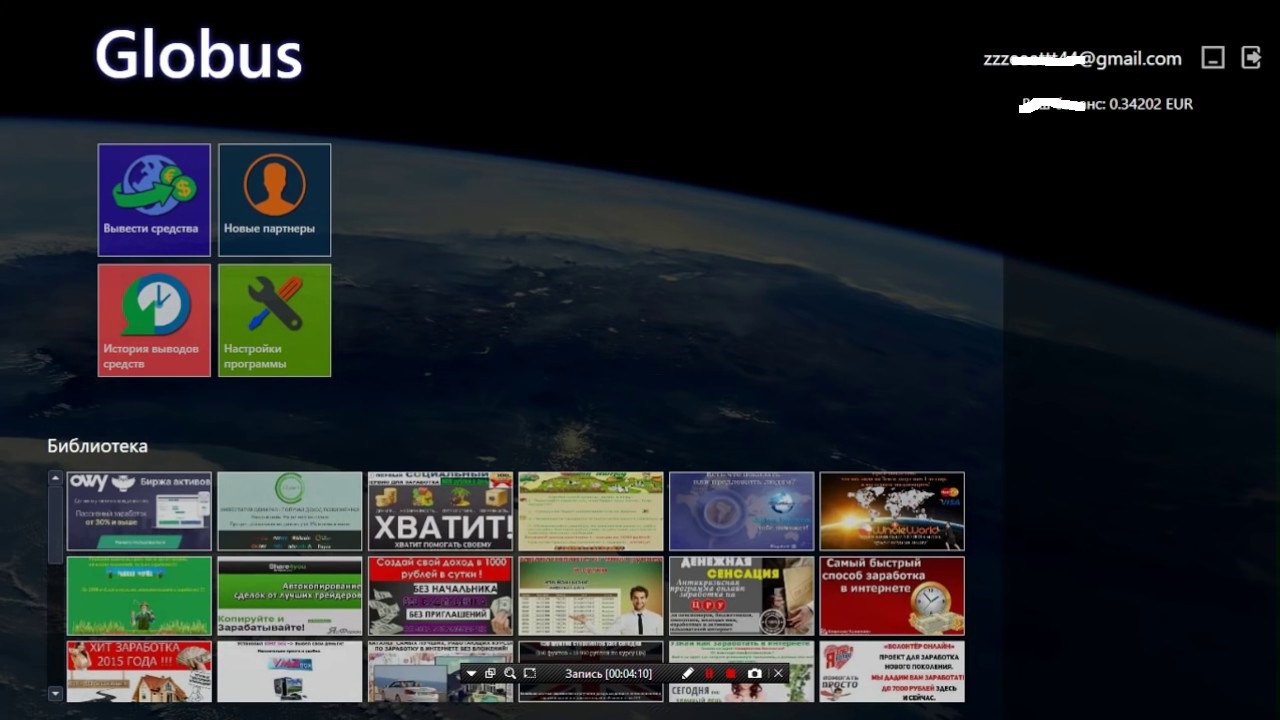Open the ХВАТИТ! thumbnail
The width and height of the screenshot is (1280, 720).
[x=440, y=511]
